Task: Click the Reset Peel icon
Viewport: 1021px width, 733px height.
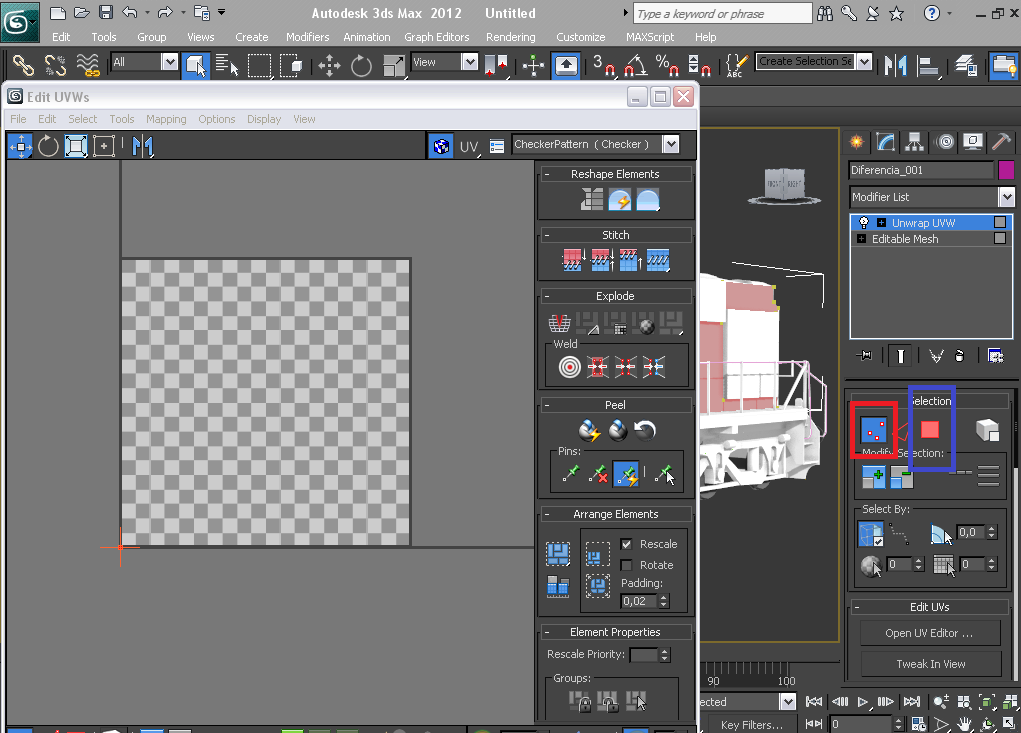Action: (x=646, y=431)
